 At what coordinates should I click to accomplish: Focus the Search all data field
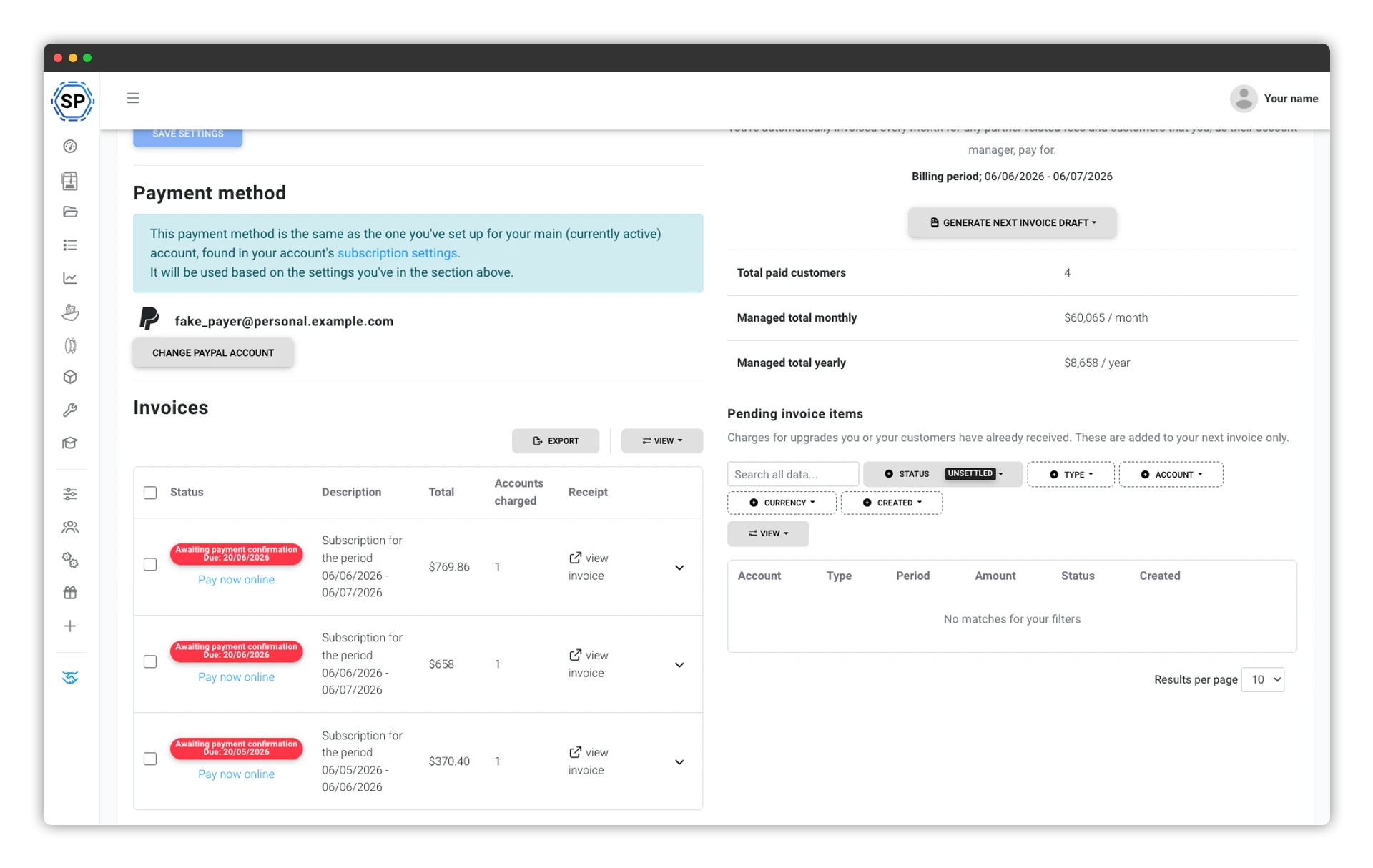click(x=793, y=475)
